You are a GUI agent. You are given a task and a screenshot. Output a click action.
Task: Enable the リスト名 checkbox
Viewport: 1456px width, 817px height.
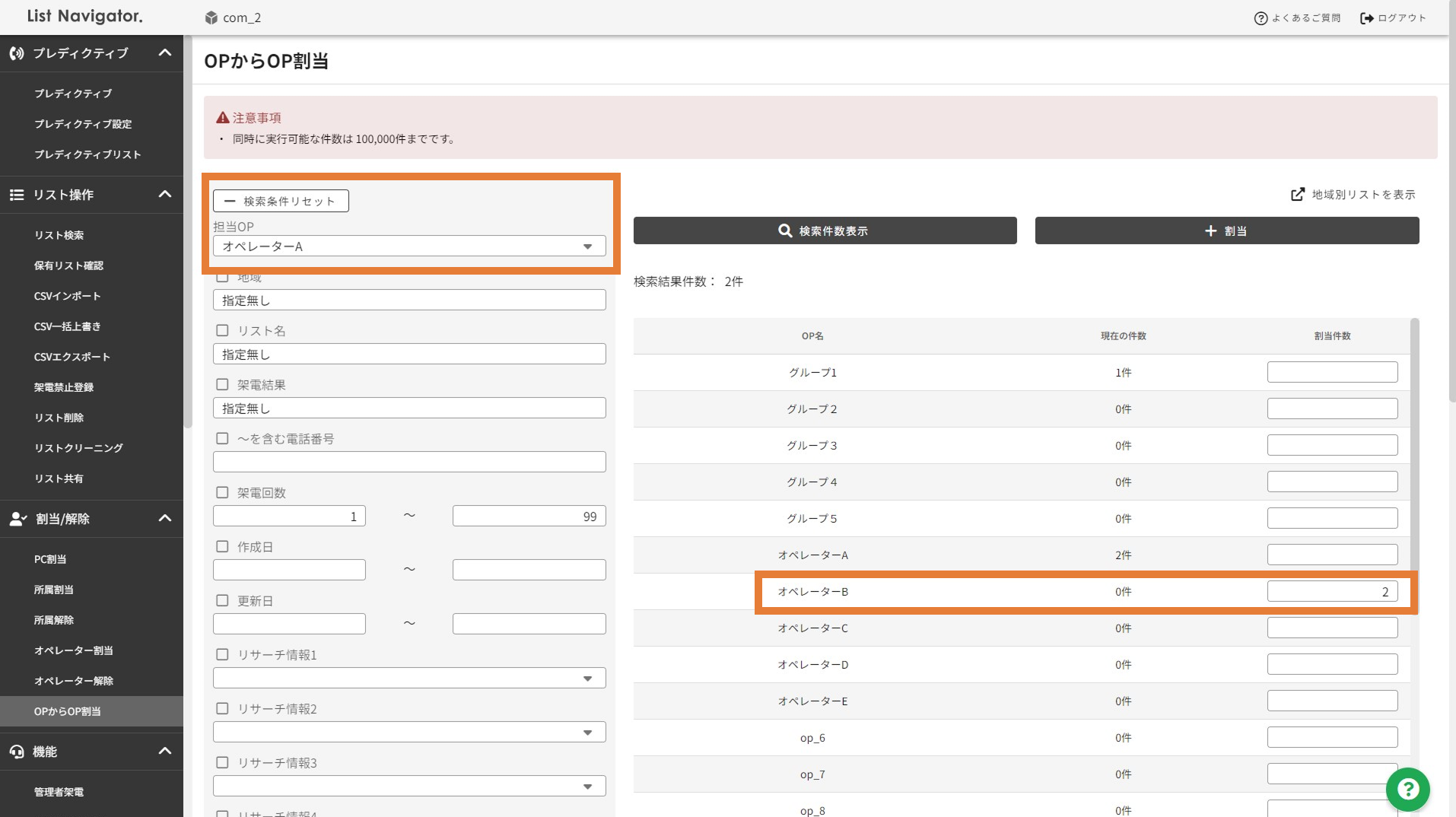point(222,330)
